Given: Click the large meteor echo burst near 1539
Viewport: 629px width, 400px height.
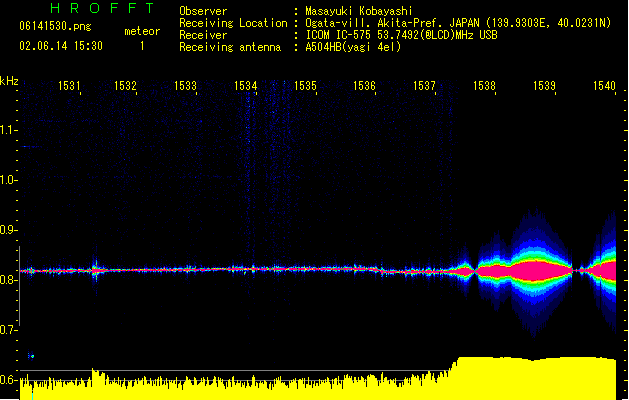Looking at the screenshot, I should (x=536, y=271).
